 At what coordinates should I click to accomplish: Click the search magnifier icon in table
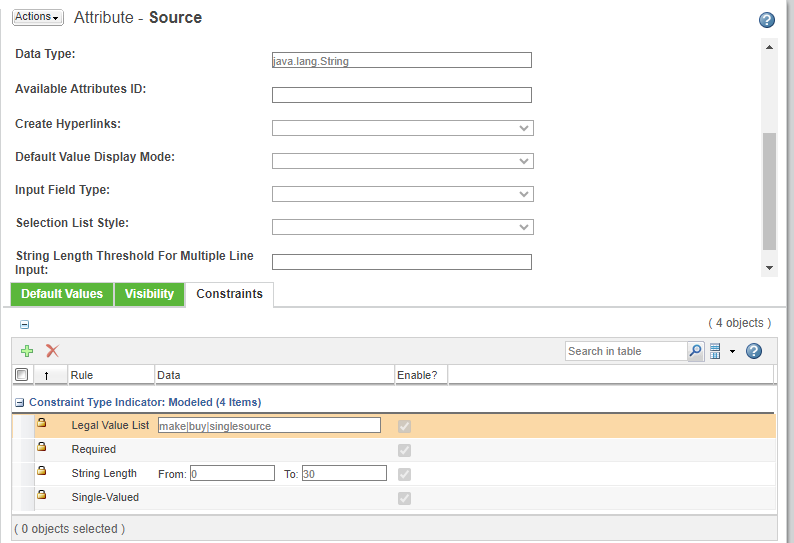[x=695, y=351]
